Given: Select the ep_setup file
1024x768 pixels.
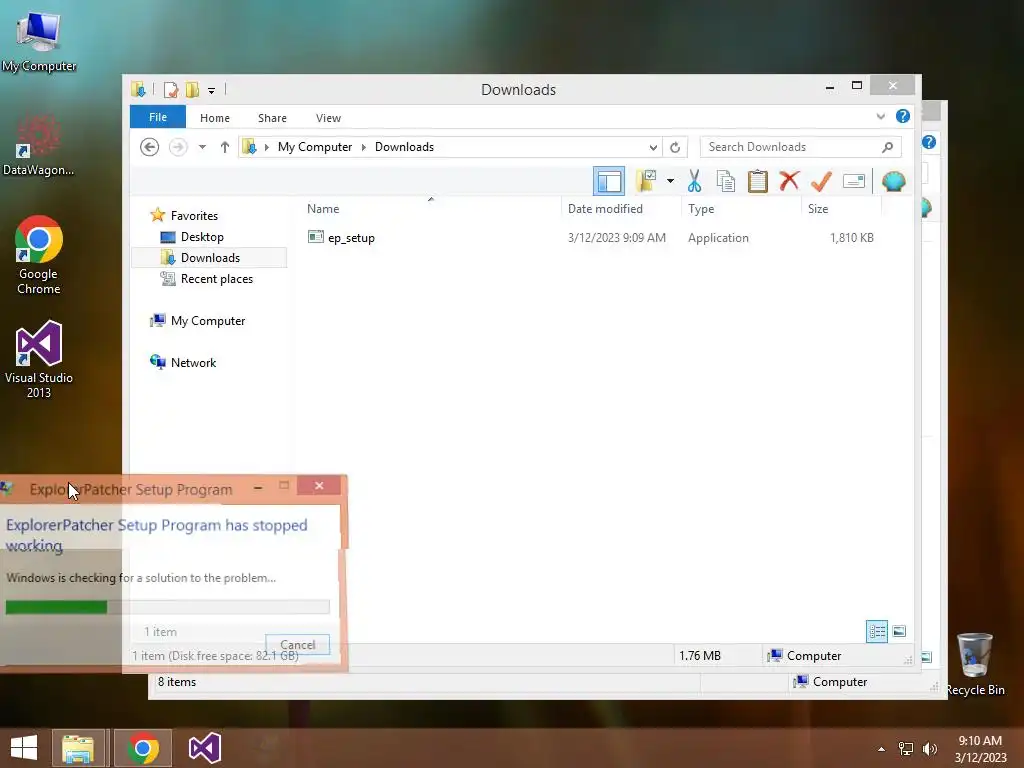Looking at the screenshot, I should 351,238.
